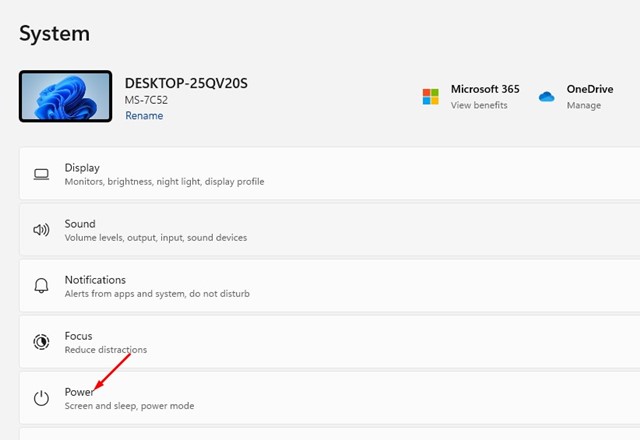The width and height of the screenshot is (640, 440).
Task: Open the Power settings label
Action: tap(79, 391)
